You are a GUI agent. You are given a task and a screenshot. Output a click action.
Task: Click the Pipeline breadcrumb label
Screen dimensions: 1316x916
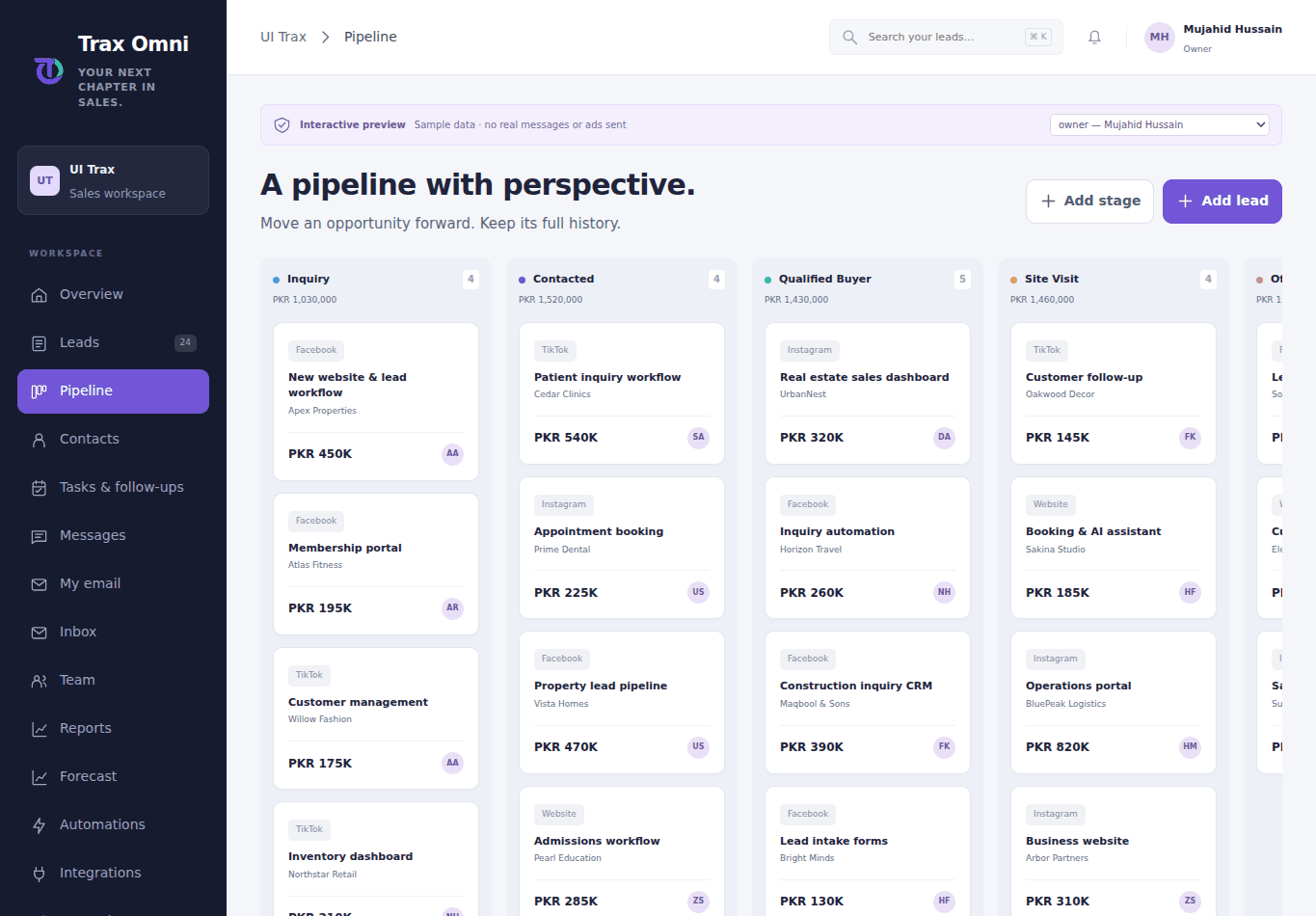[370, 37]
